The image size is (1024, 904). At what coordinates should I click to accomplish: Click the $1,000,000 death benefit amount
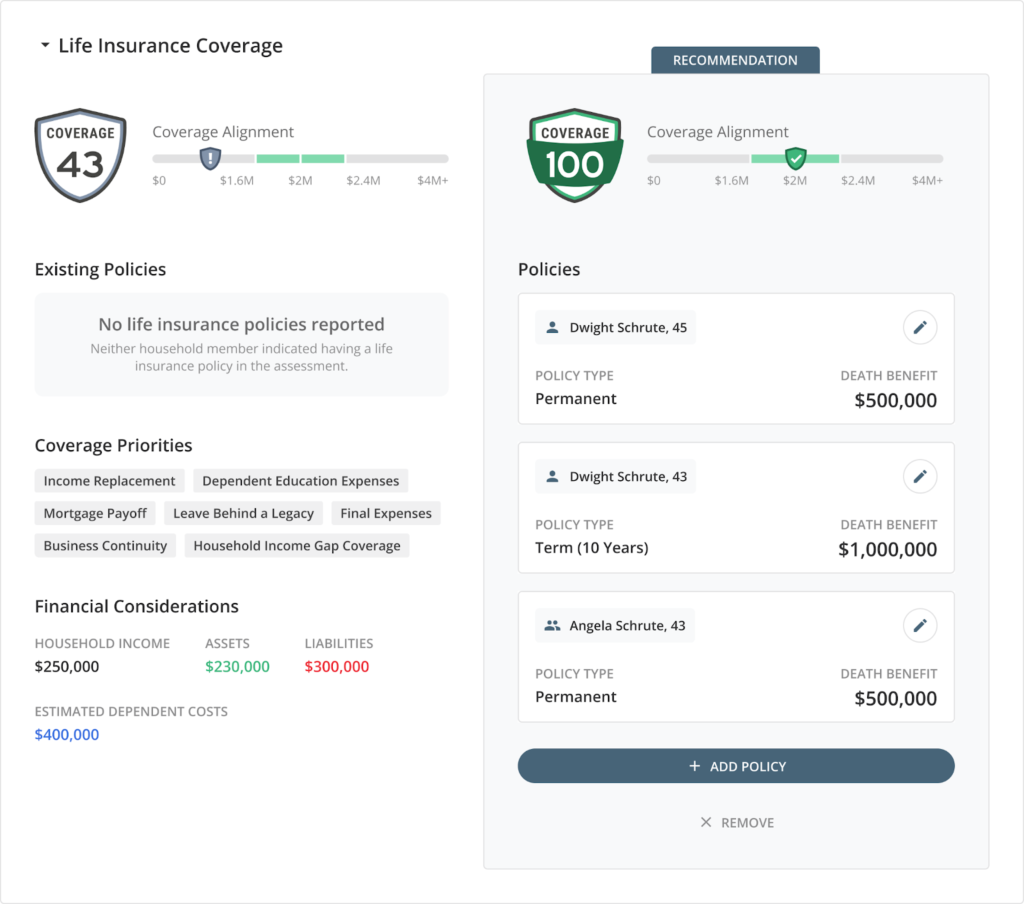pyautogui.click(x=887, y=549)
